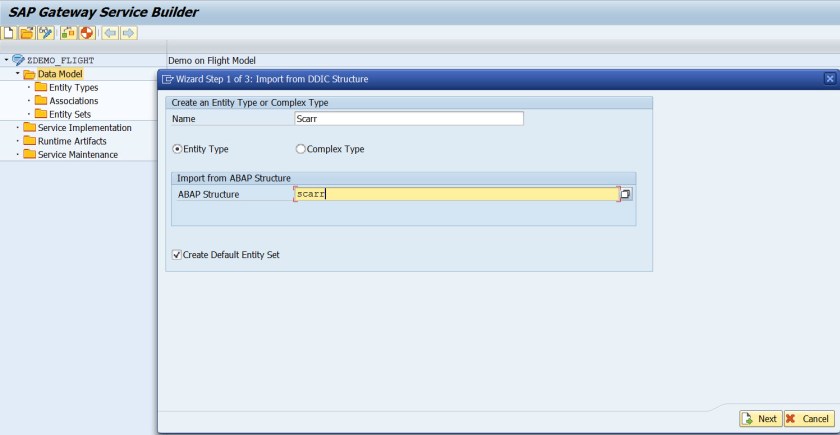Expand the Entity Sets node
The height and width of the screenshot is (435, 840).
[29, 114]
